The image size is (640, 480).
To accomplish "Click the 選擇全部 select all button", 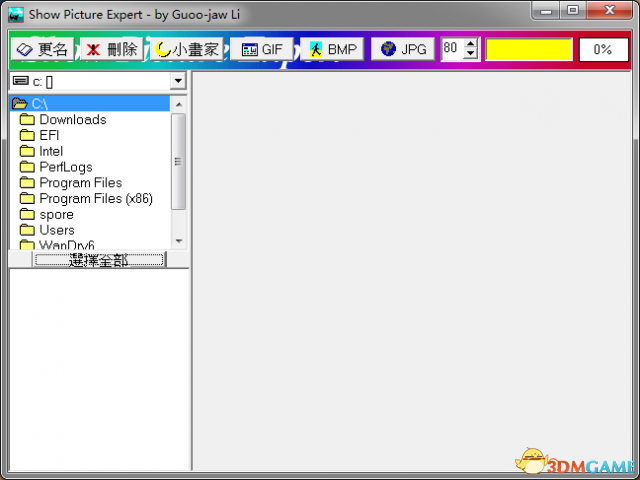I will click(99, 260).
